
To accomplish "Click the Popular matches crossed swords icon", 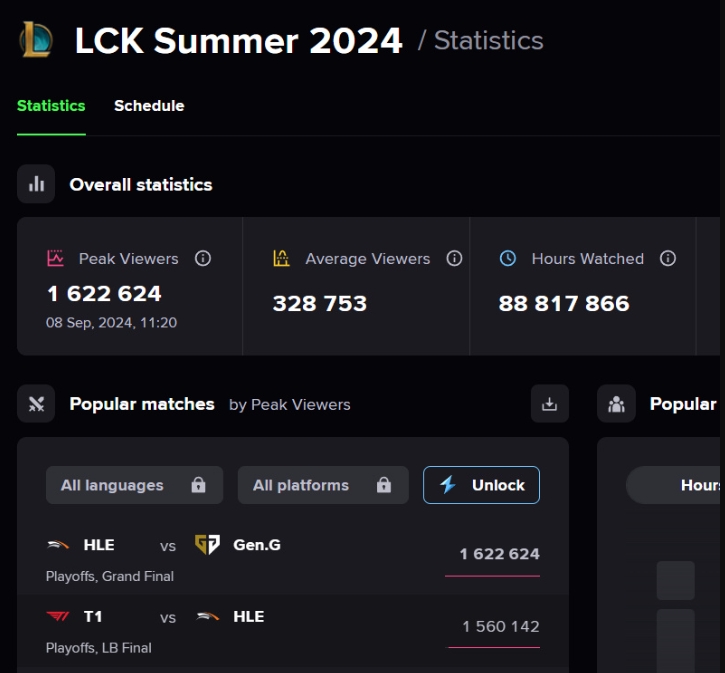I will tap(36, 404).
